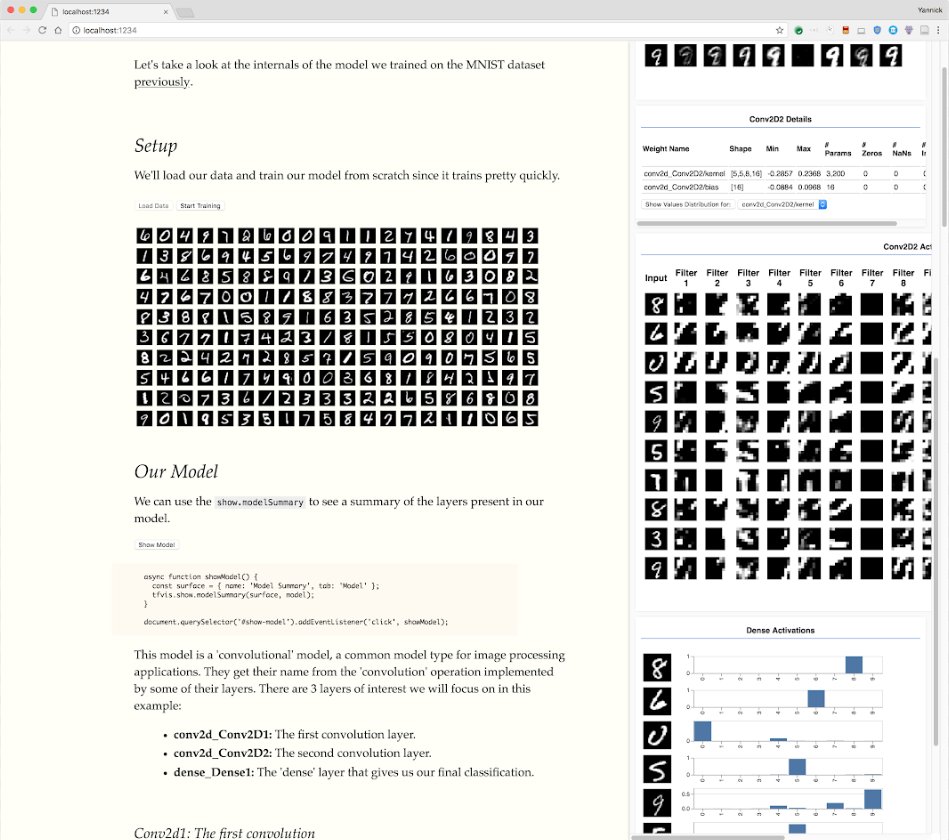Click the address bar showing localhost:1234

coord(424,30)
